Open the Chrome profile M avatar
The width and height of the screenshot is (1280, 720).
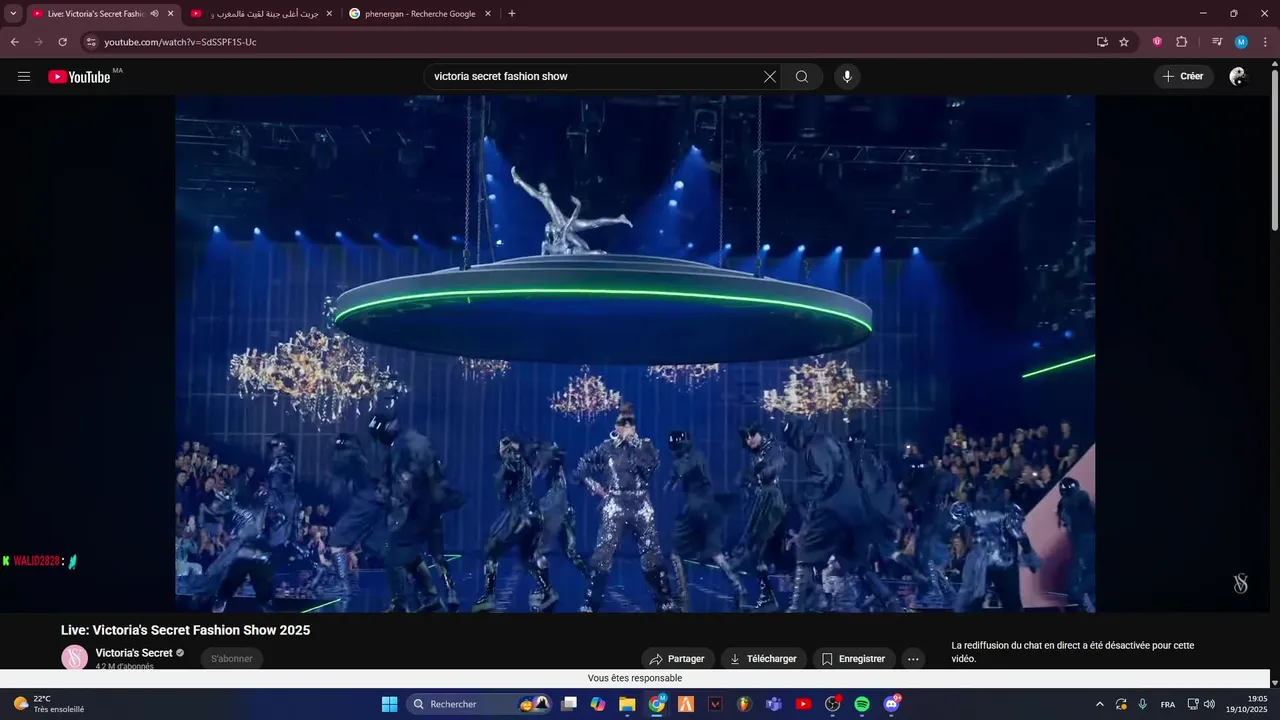tap(1241, 42)
